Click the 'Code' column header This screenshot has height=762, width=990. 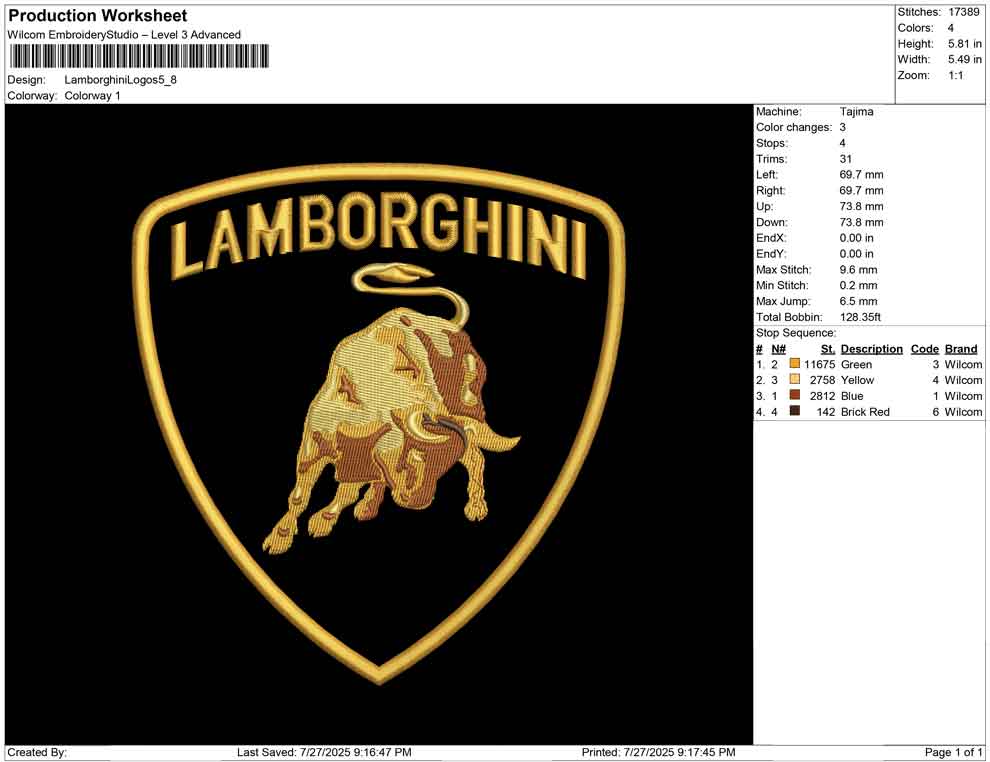[x=925, y=349]
